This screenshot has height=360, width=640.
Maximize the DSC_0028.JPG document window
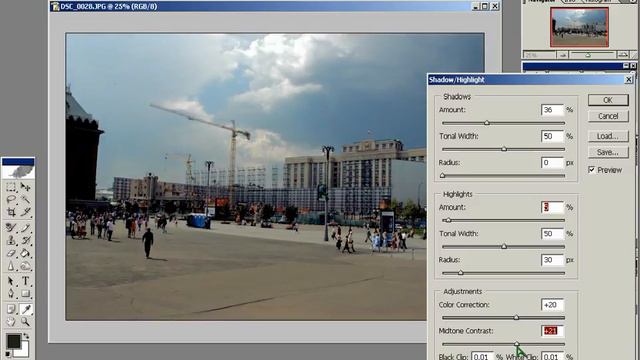(x=484, y=6)
